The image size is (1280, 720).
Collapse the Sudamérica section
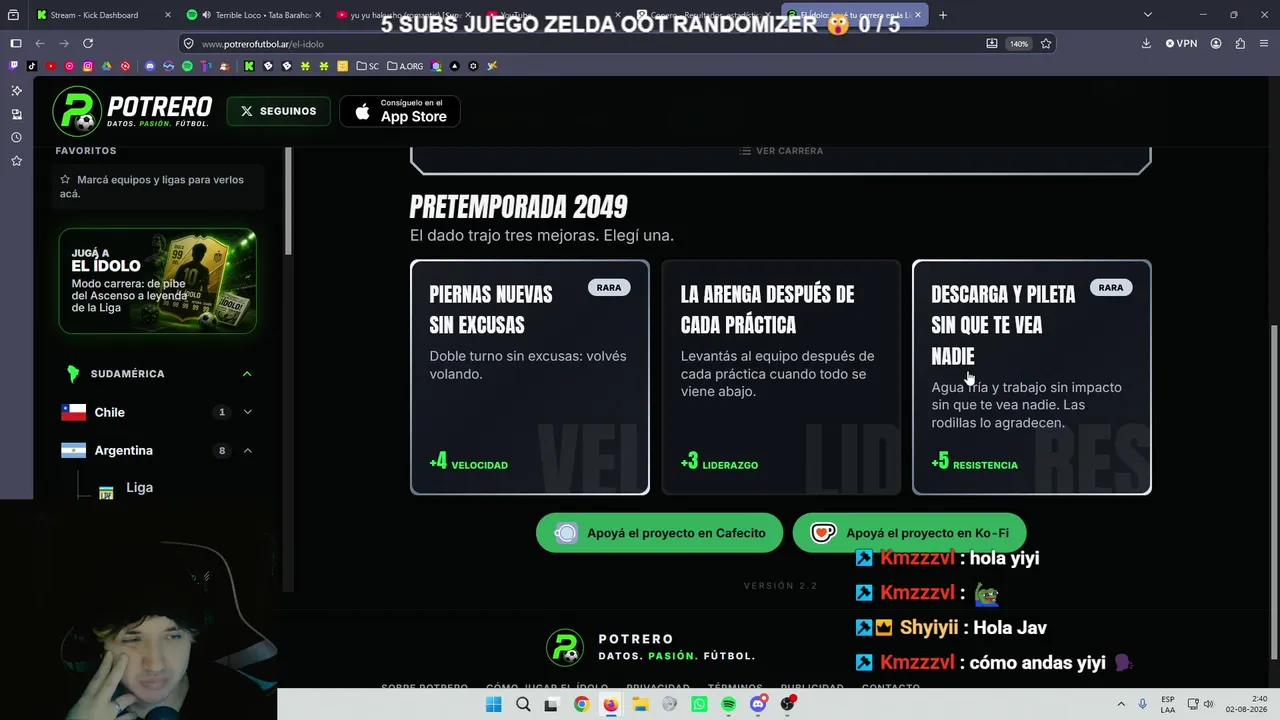(247, 374)
